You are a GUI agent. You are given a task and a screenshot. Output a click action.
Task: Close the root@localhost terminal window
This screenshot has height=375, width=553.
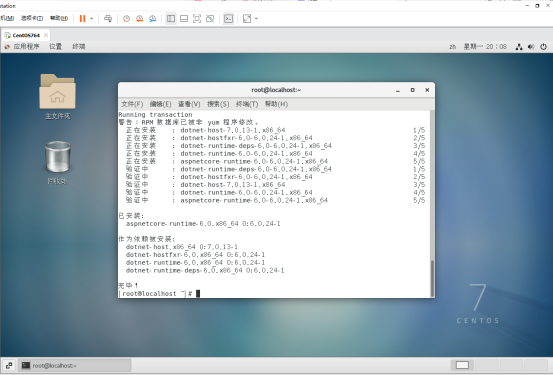tap(427, 90)
